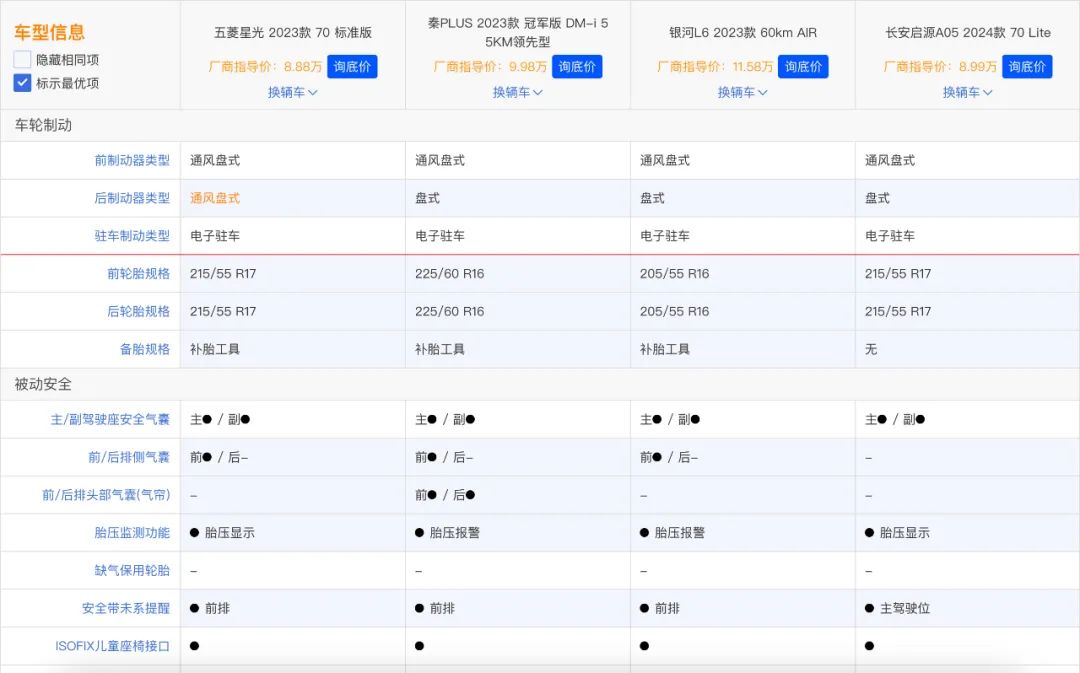Image resolution: width=1080 pixels, height=673 pixels.
Task: Open the 银河L6 2023款 60km AIR title
Action: [x=742, y=32]
